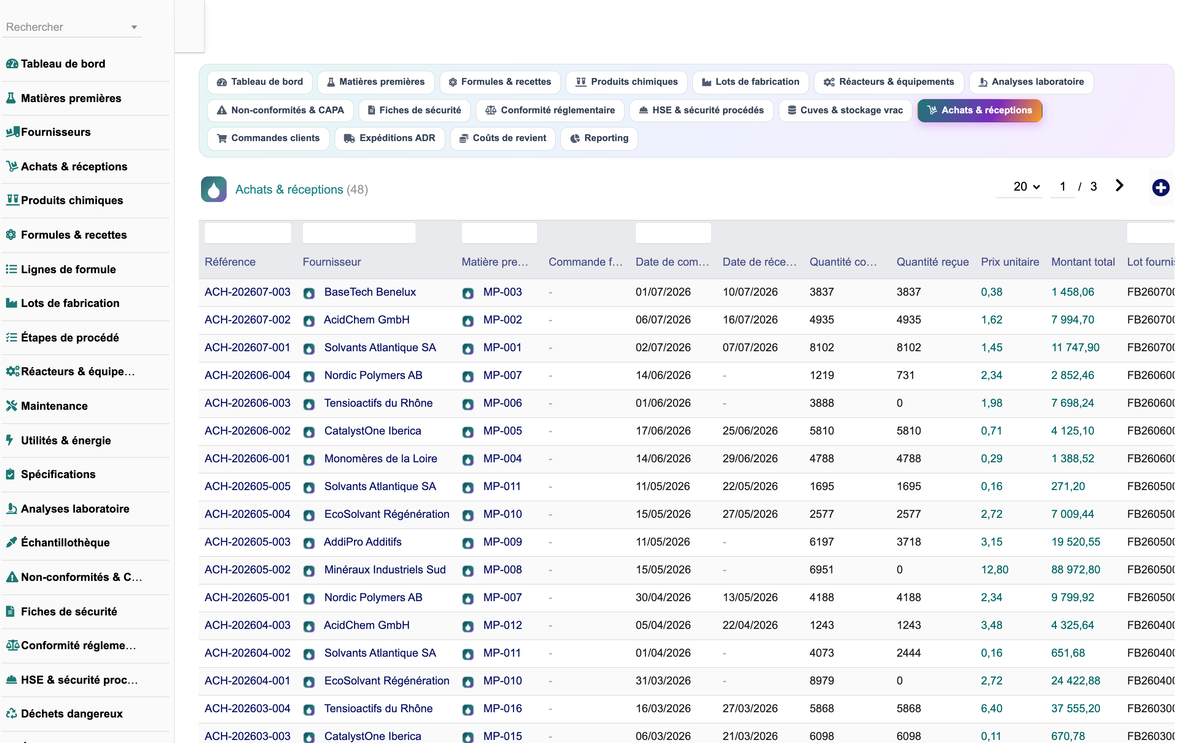1200x743 pixels.
Task: Switch to Produits chimiques tab
Action: [627, 82]
